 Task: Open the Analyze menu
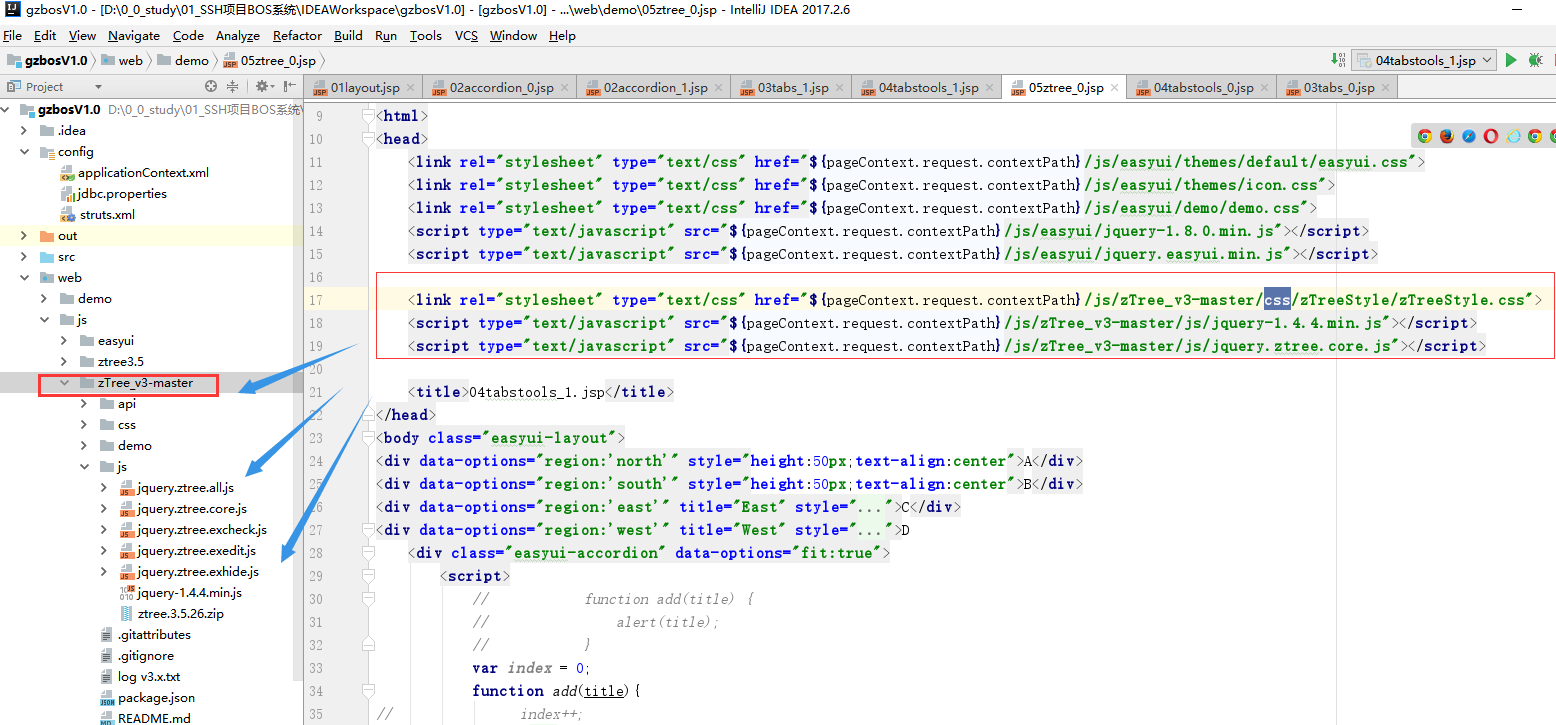pyautogui.click(x=238, y=35)
